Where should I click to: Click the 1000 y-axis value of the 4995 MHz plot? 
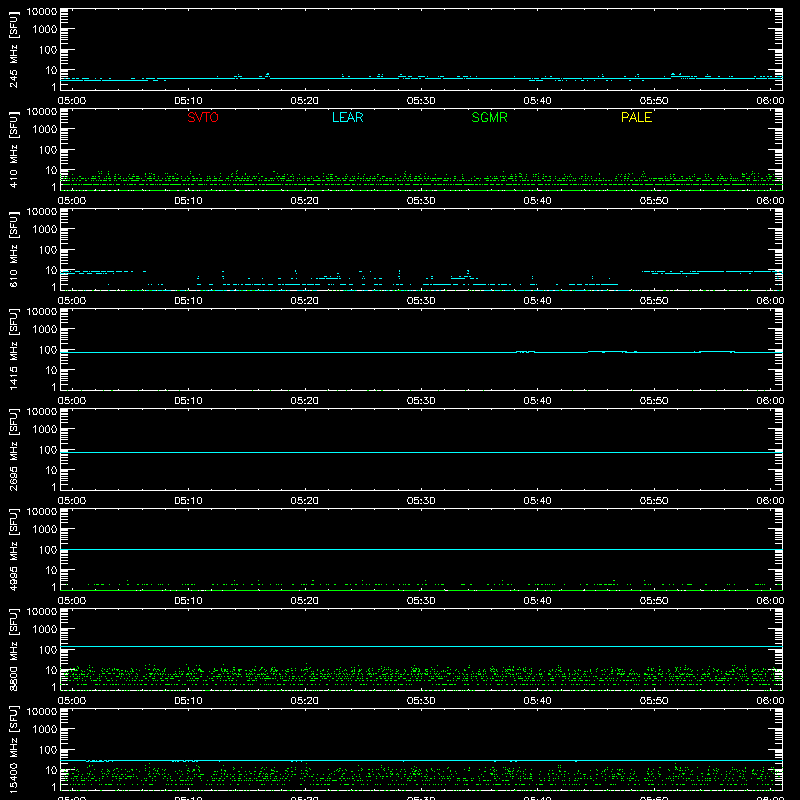pyautogui.click(x=45, y=530)
